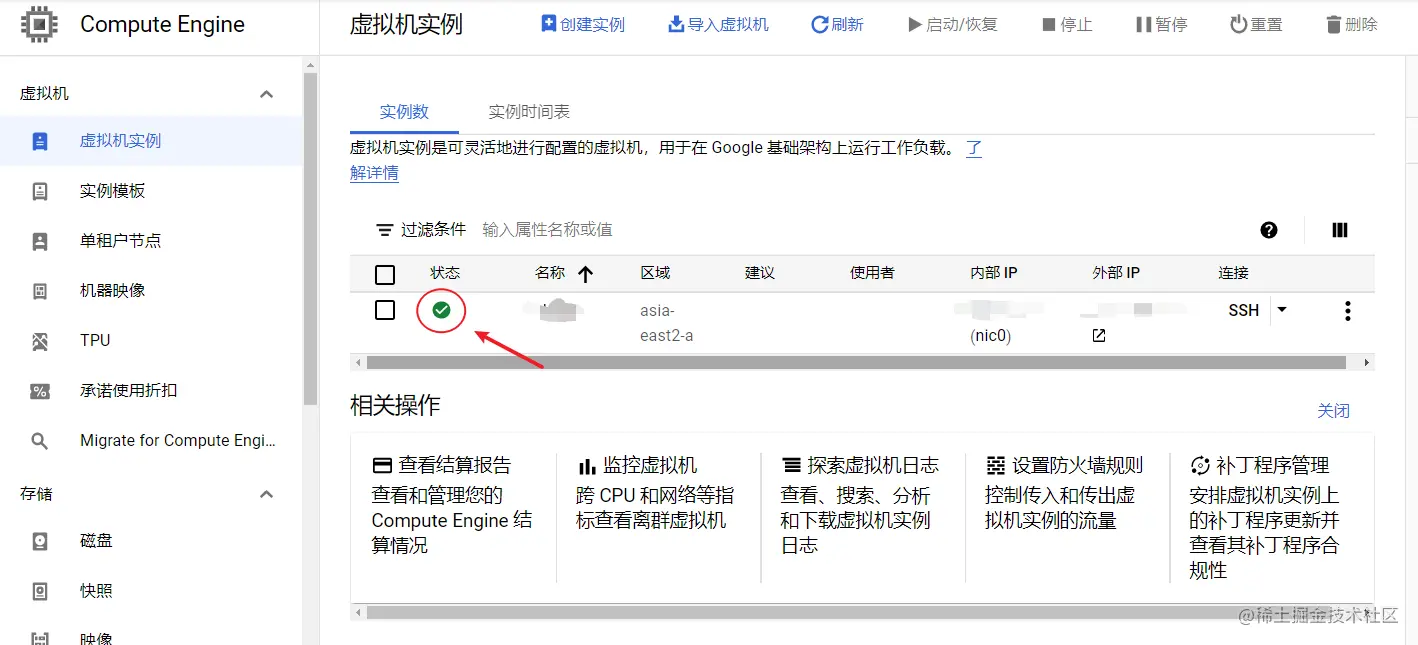Click the Compute Engine chip logo icon
1418x645 pixels.
[39, 24]
